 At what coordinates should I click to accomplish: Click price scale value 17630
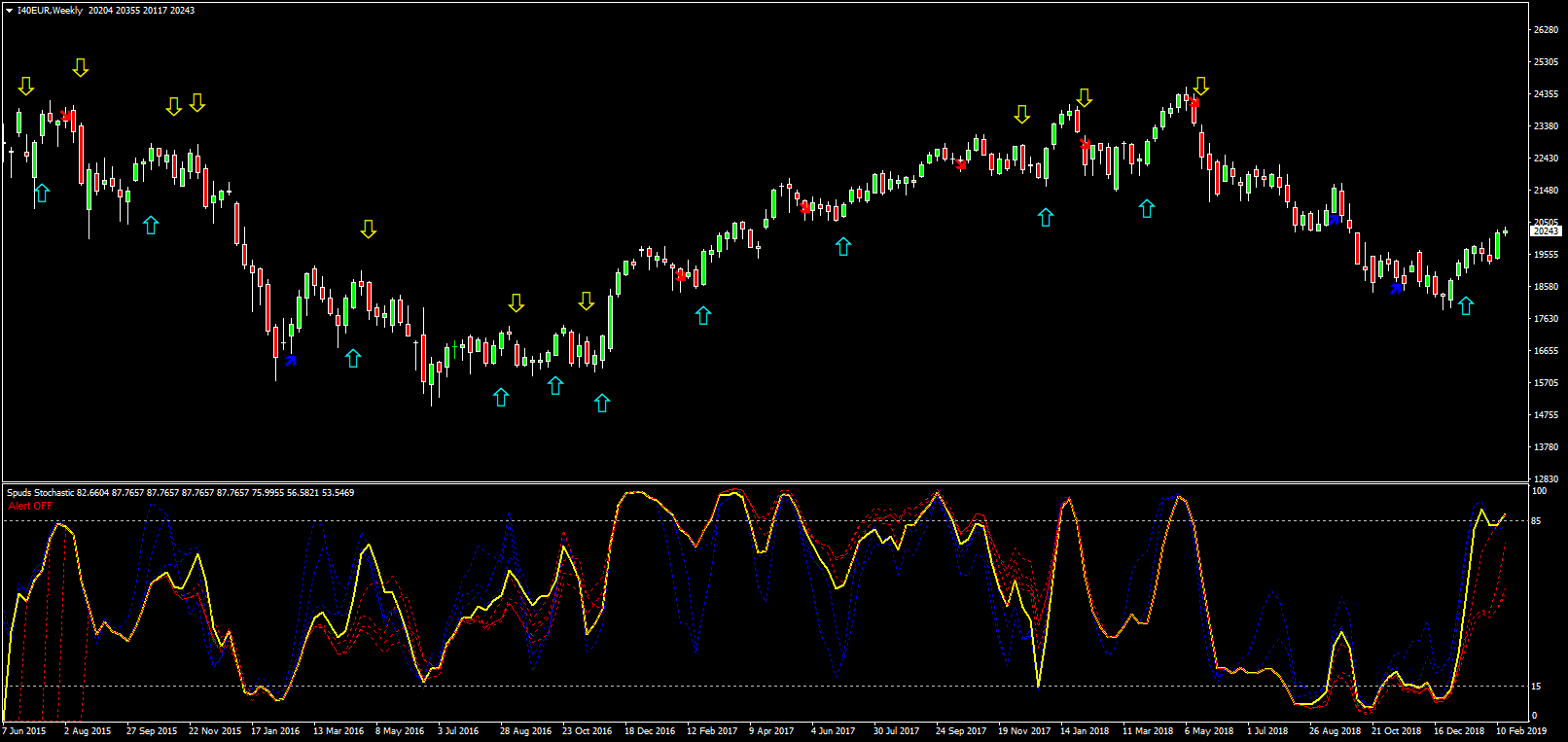pyautogui.click(x=1546, y=319)
